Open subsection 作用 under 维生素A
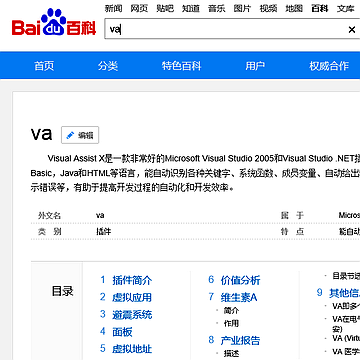Screen dimensions: 360x360 (231, 323)
